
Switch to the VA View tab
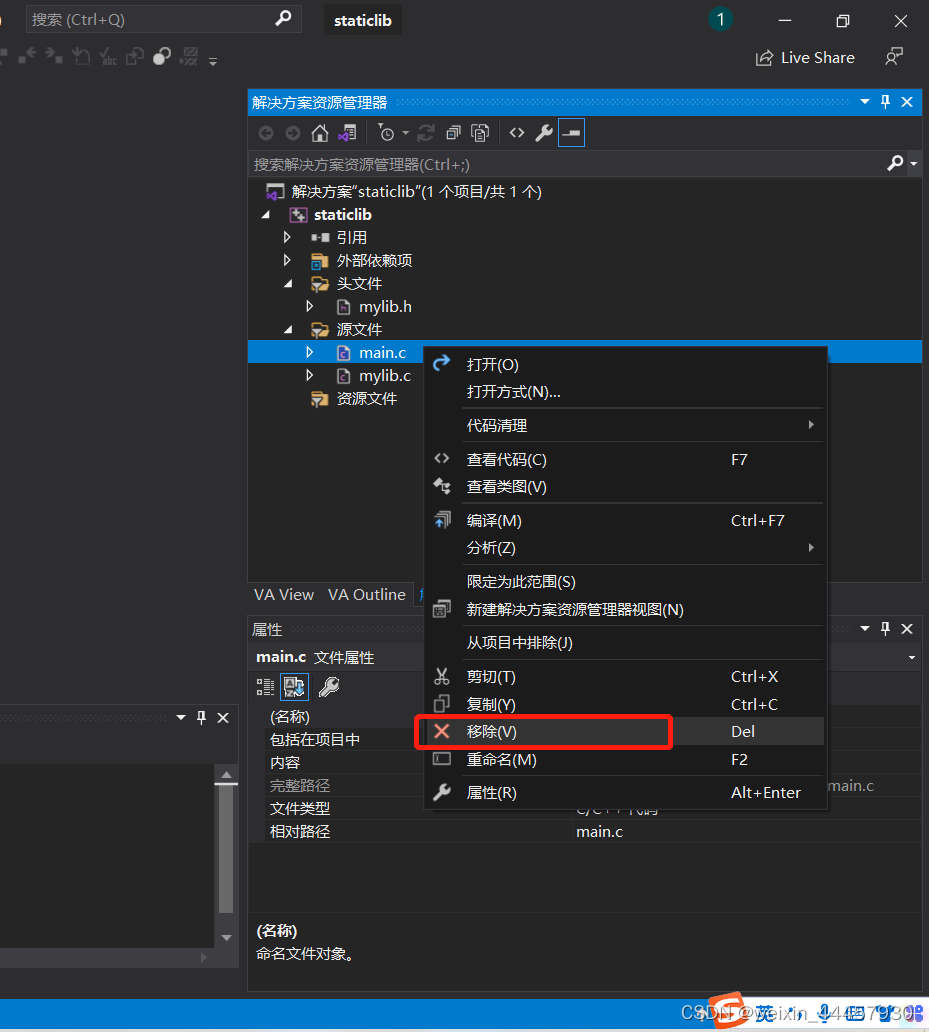pos(284,595)
